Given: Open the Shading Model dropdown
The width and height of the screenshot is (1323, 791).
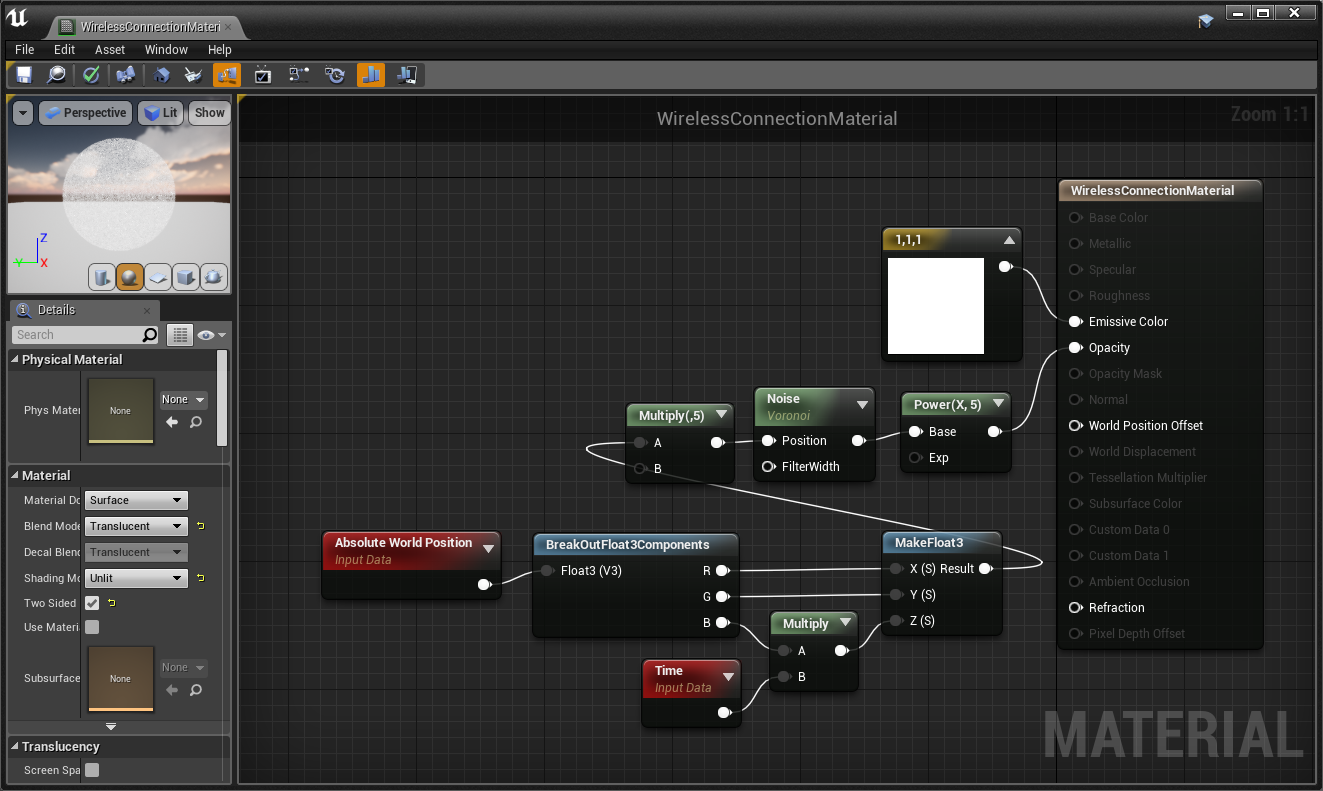Looking at the screenshot, I should point(135,578).
